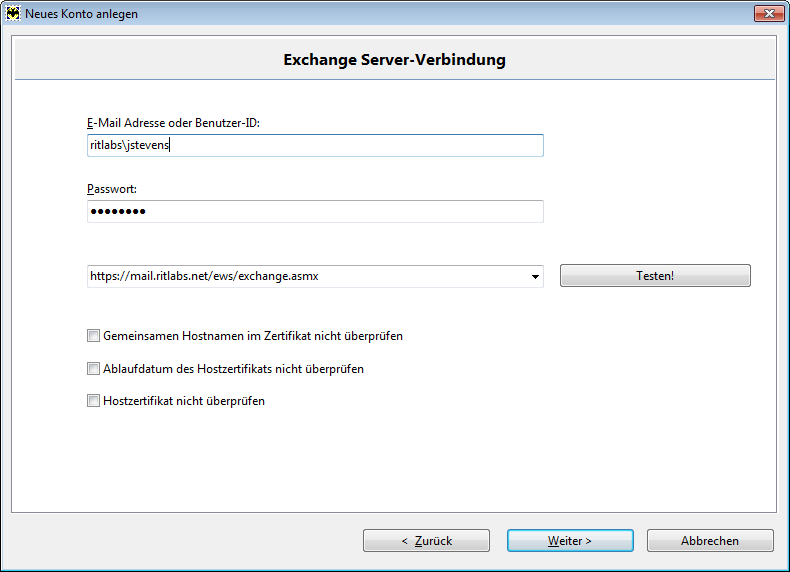Click the E-Mail Adresse oder Benutzer-ID label
This screenshot has height=572, width=790.
click(173, 123)
